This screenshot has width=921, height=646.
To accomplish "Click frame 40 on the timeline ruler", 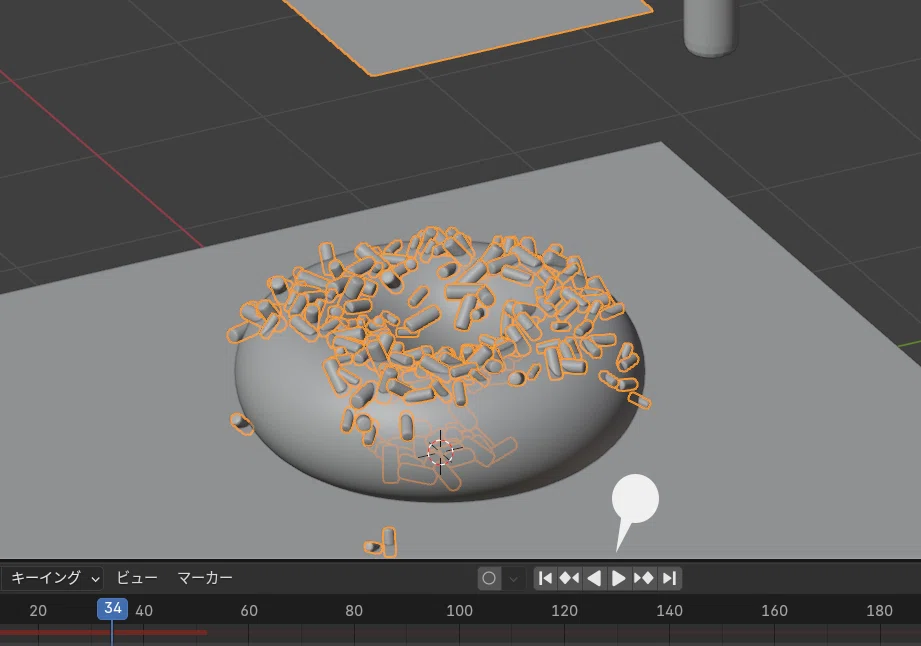I will point(144,611).
